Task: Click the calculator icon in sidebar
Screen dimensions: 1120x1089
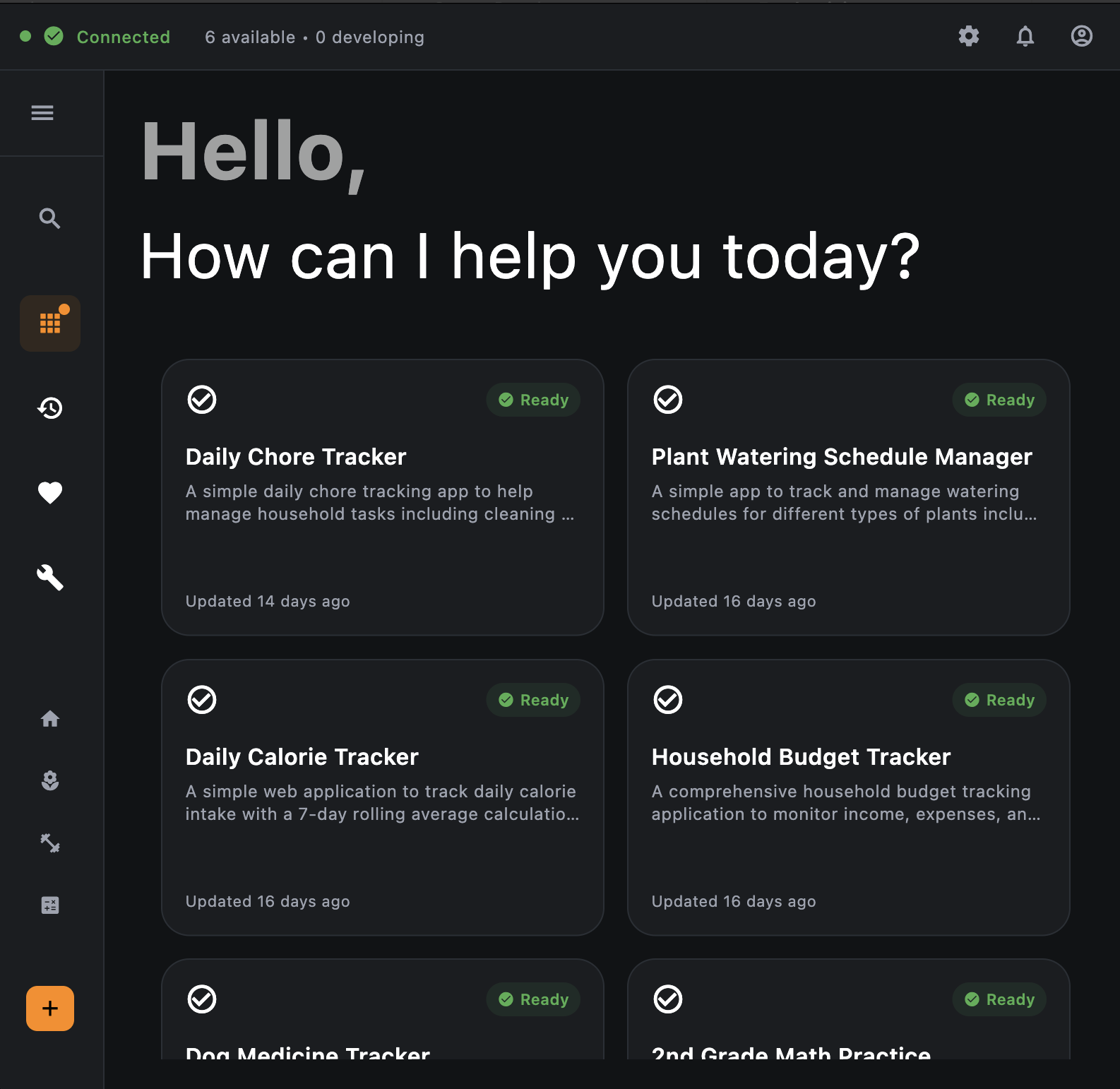Action: [x=50, y=905]
